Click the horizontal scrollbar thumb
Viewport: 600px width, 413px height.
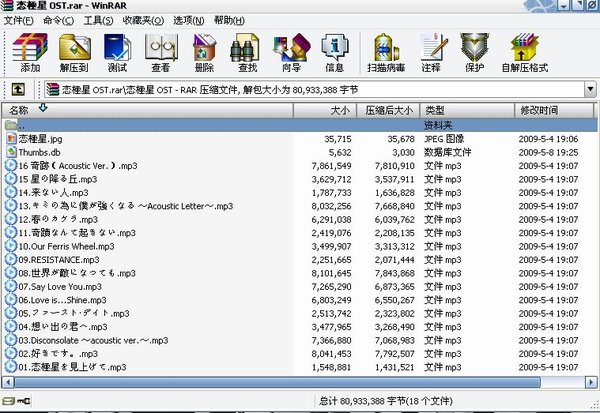277,382
